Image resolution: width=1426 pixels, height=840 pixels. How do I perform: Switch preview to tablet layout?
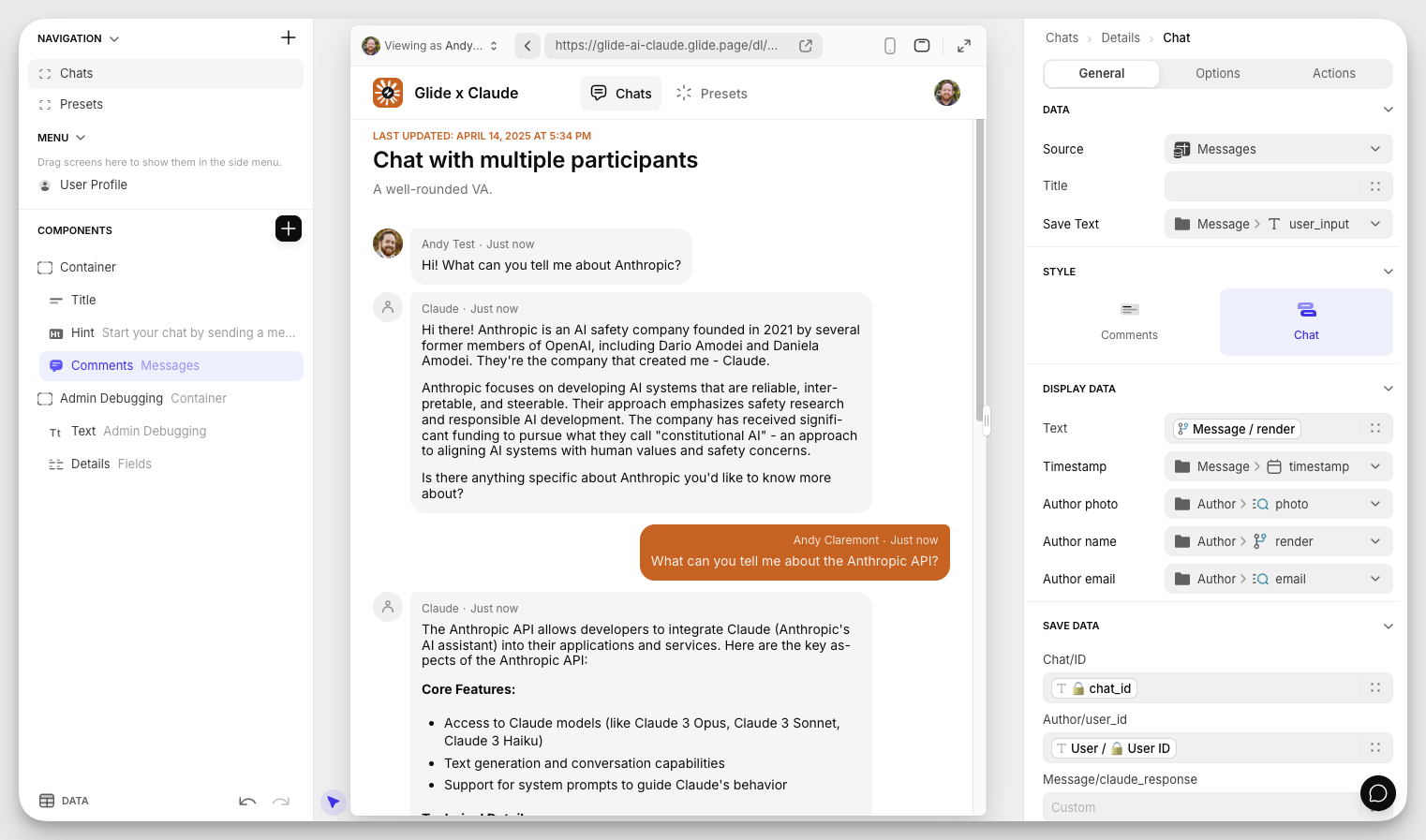tap(922, 45)
